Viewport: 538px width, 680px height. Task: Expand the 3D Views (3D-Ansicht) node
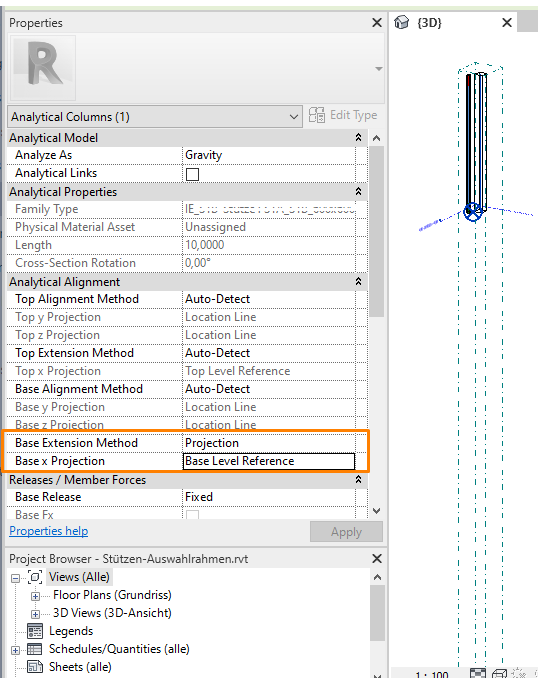point(36,614)
